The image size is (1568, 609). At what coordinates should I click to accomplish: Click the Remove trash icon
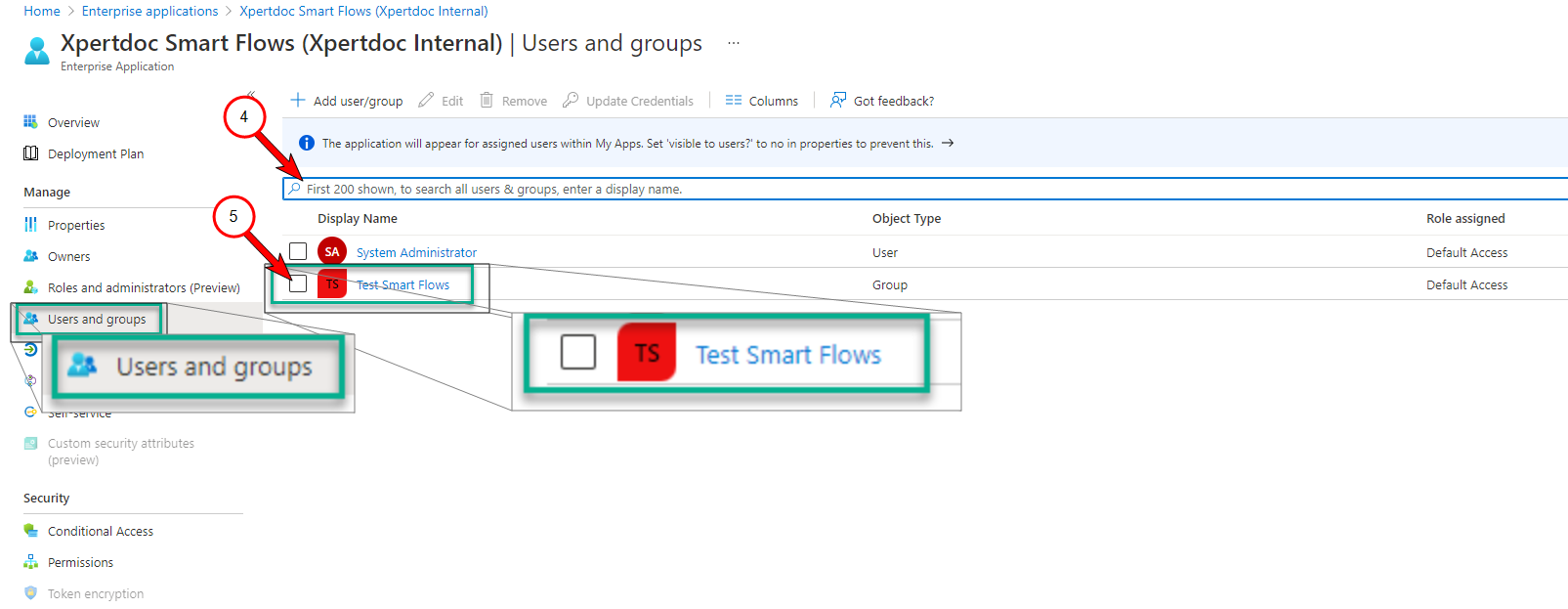point(487,100)
